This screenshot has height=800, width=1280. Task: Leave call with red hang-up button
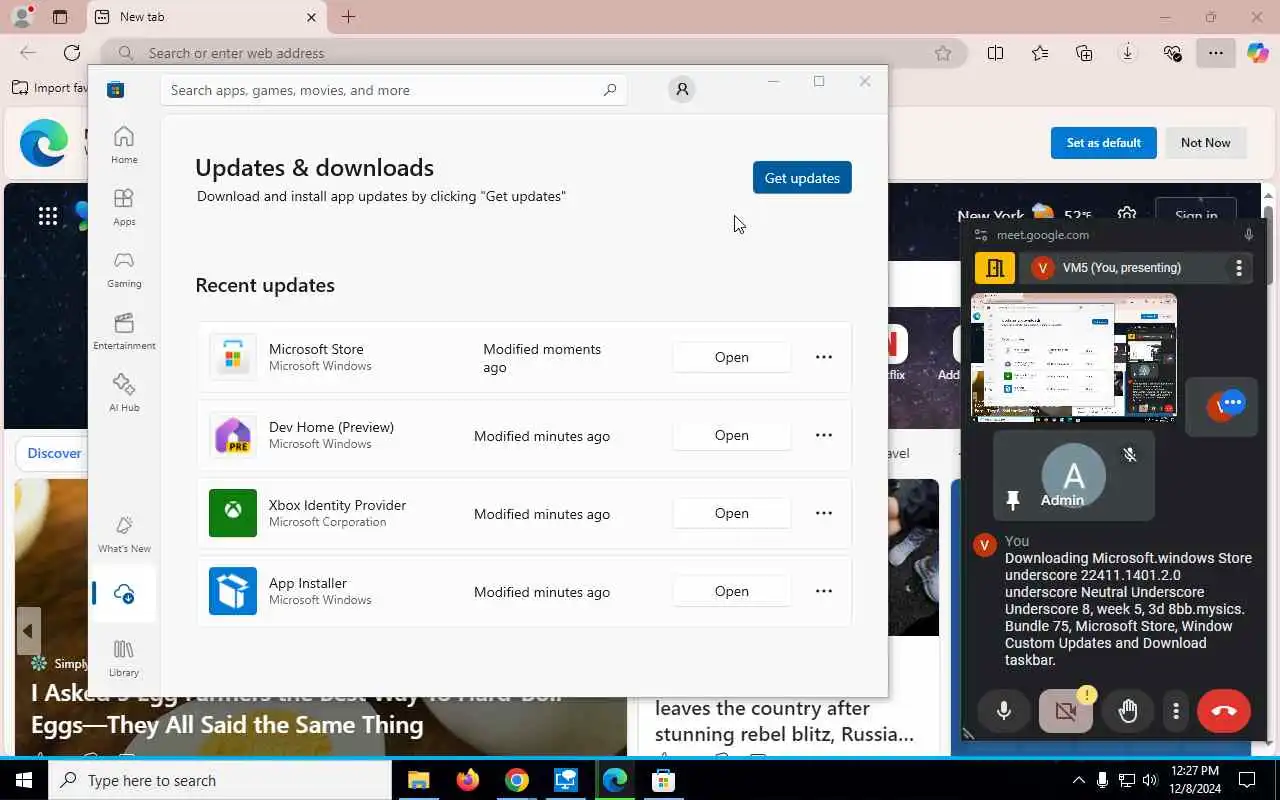click(x=1224, y=711)
